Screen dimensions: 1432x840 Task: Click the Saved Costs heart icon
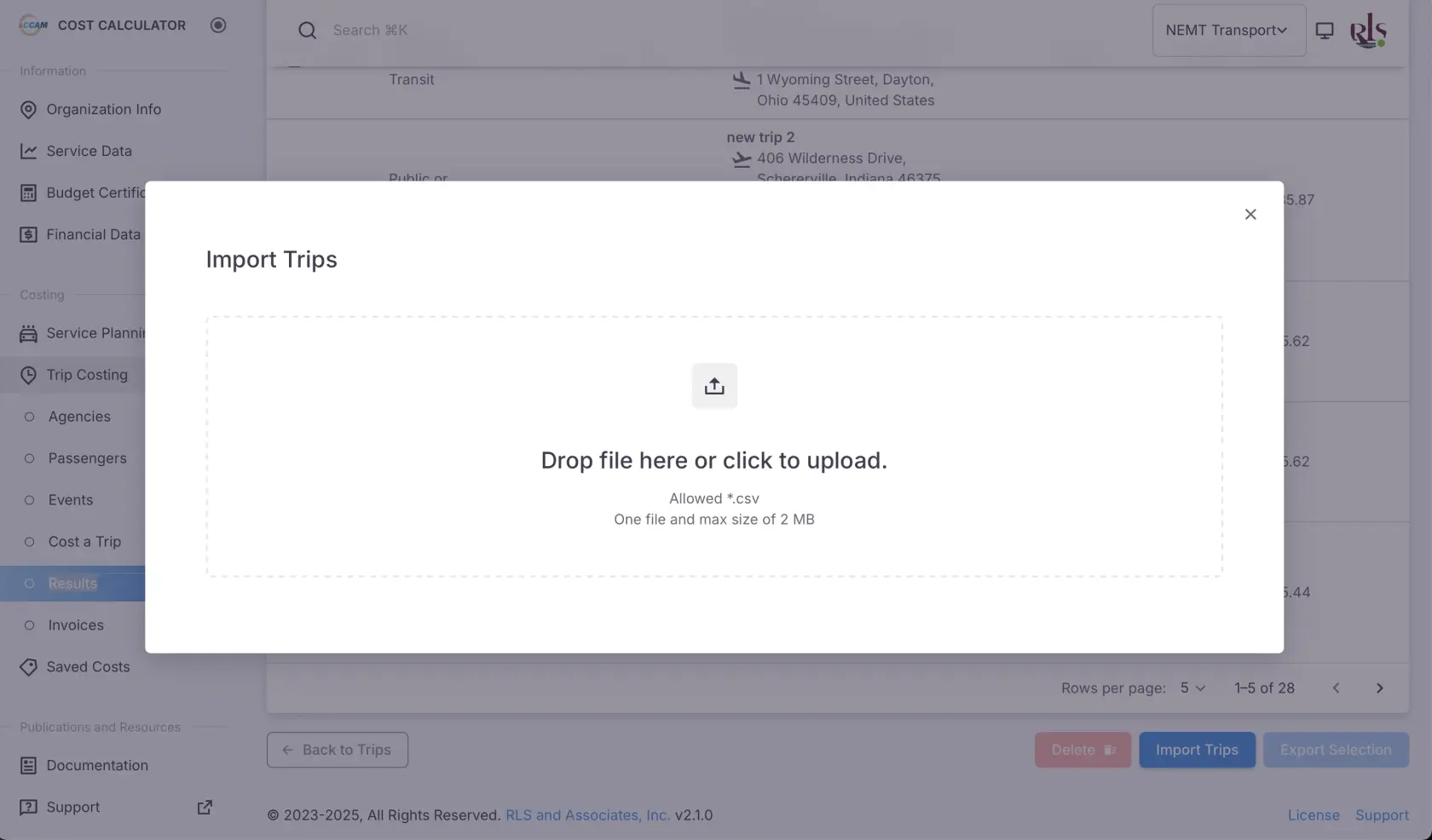[28, 667]
